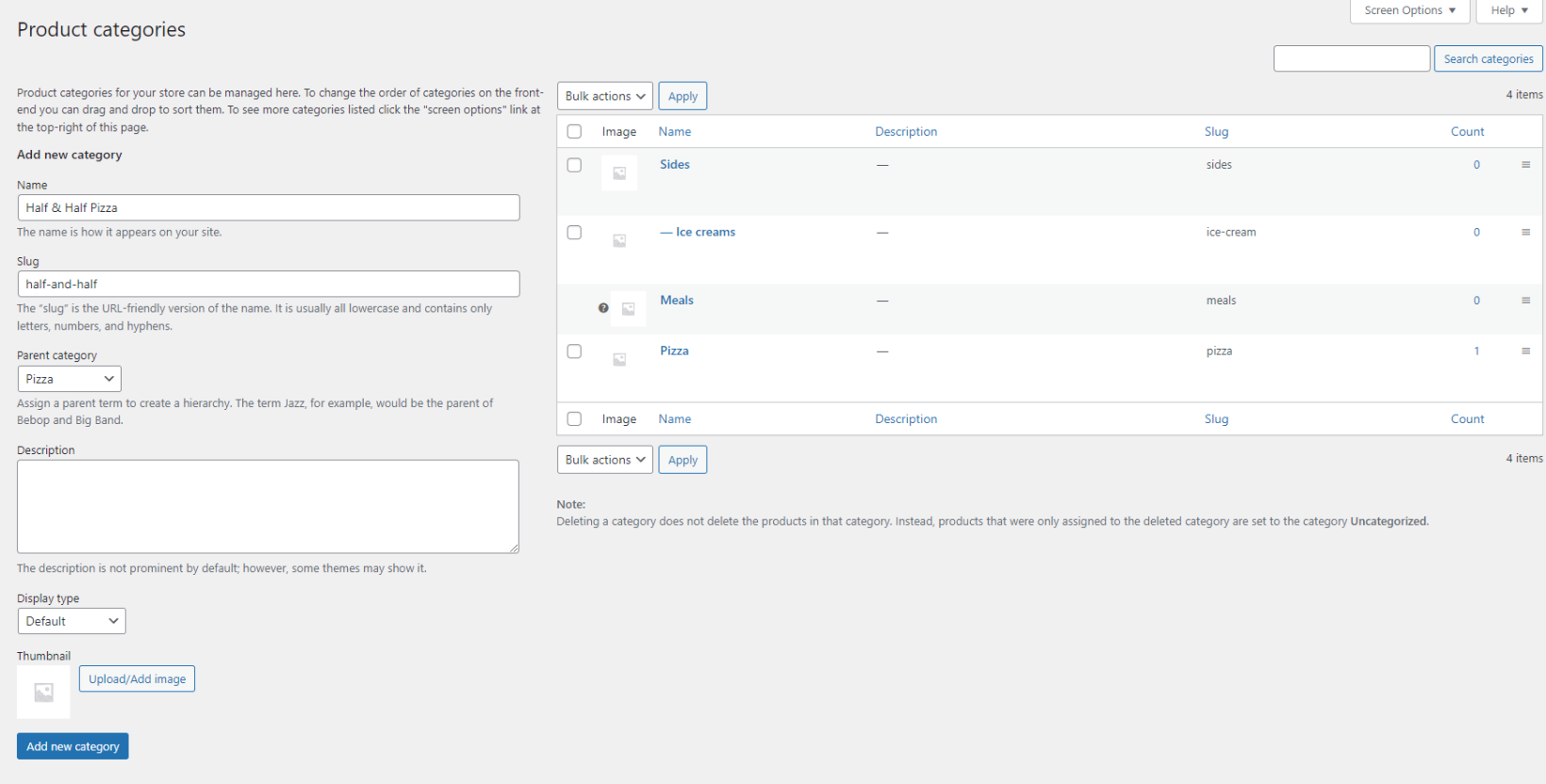Open the Help tab
Screen dimensions: 1546x784
[1508, 10]
